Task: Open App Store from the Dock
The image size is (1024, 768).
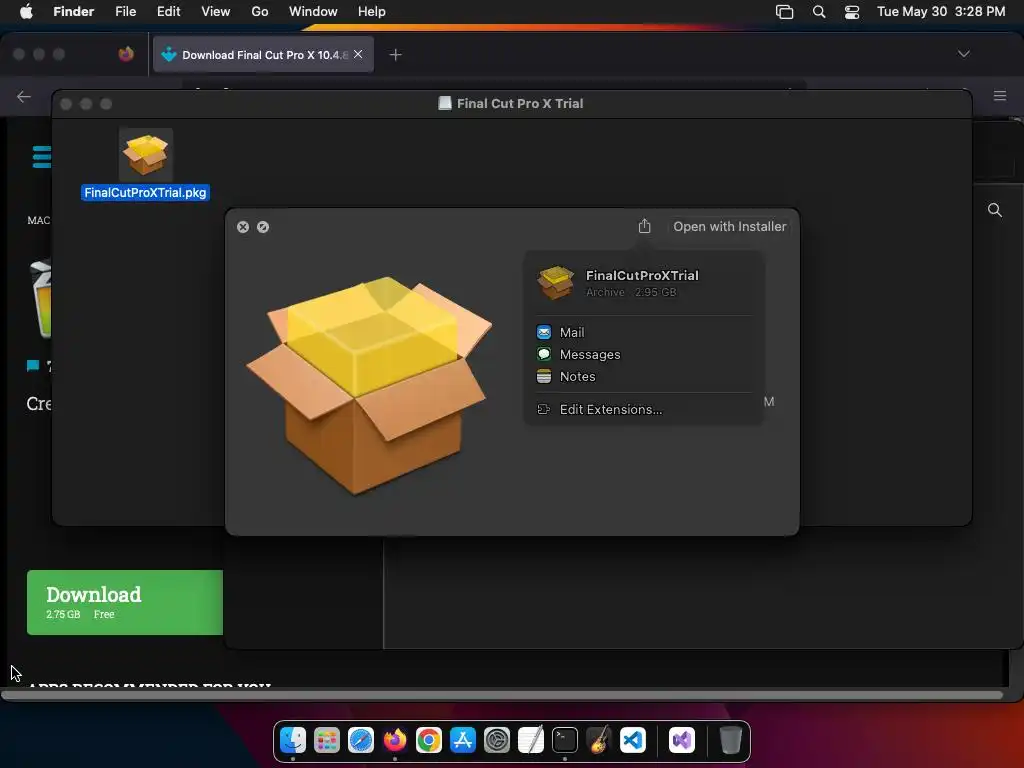Action: (x=462, y=741)
